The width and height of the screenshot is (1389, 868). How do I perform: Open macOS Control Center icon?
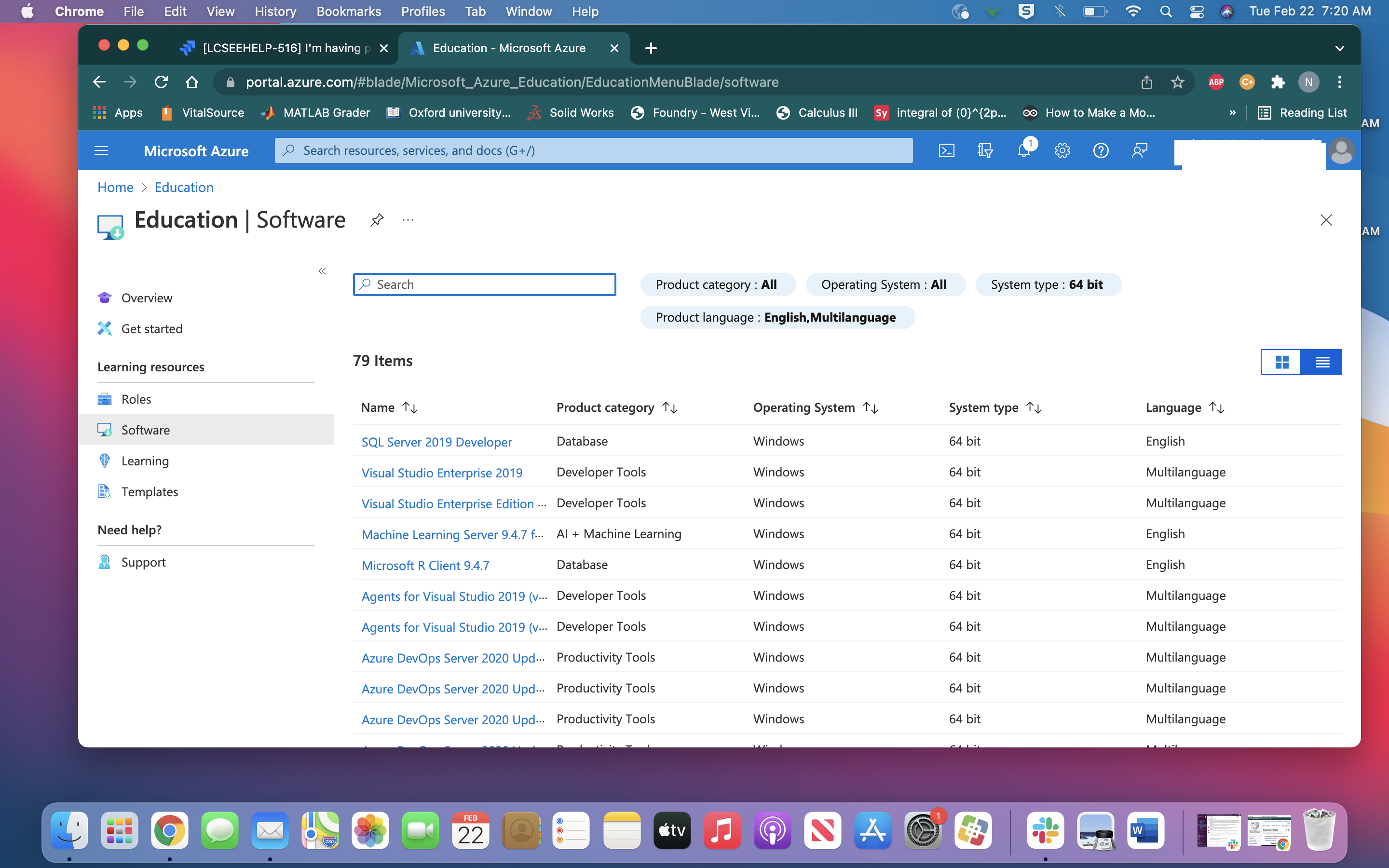point(1197,12)
